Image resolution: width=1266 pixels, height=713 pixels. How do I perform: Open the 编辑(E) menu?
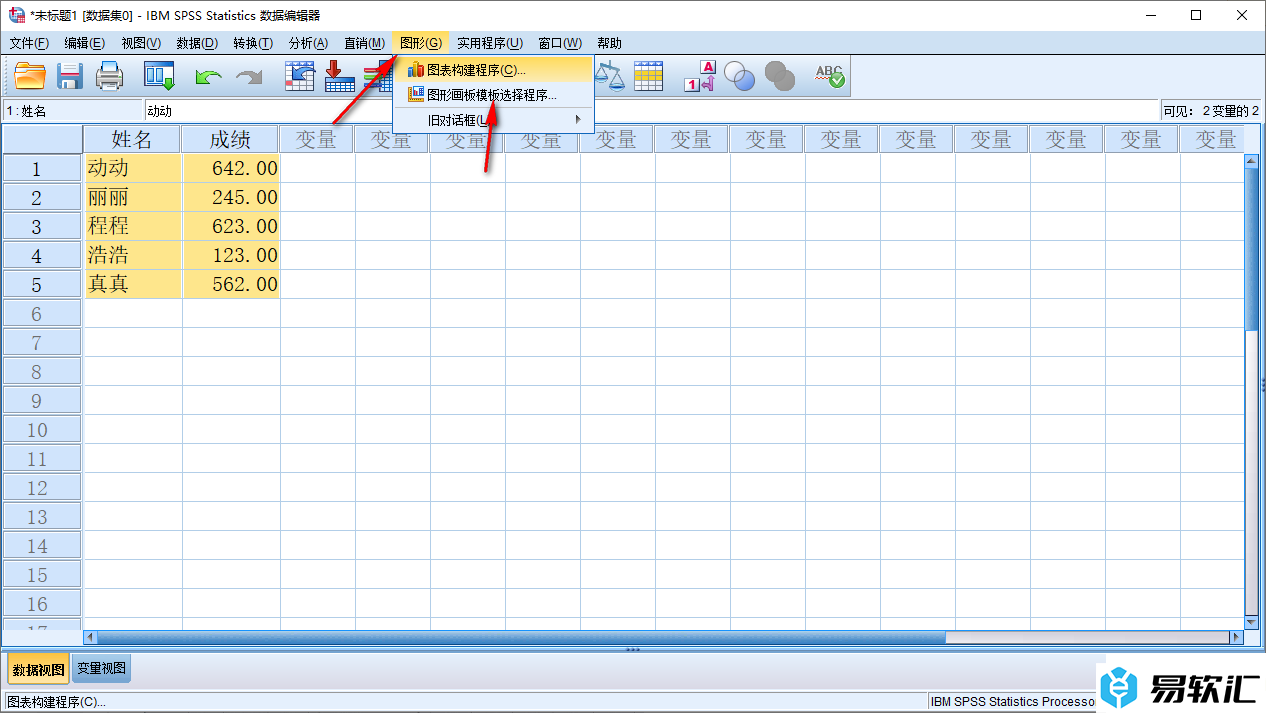coord(84,43)
